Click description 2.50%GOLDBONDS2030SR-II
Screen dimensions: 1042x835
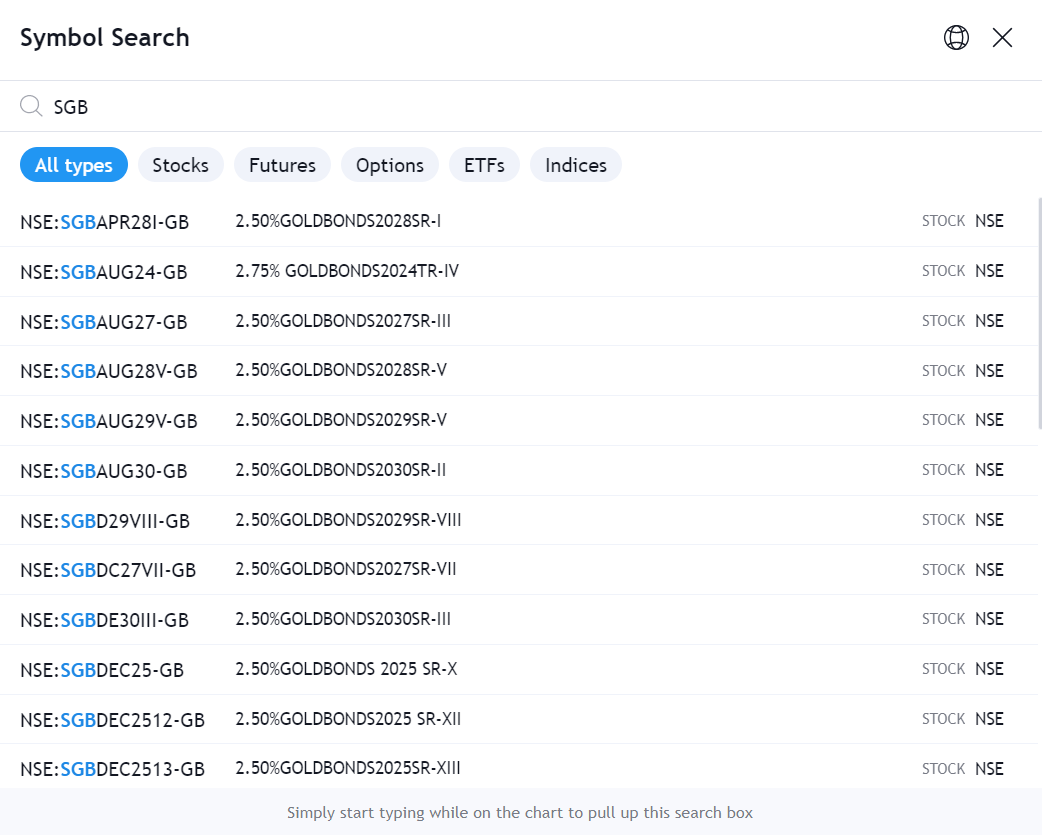click(341, 470)
